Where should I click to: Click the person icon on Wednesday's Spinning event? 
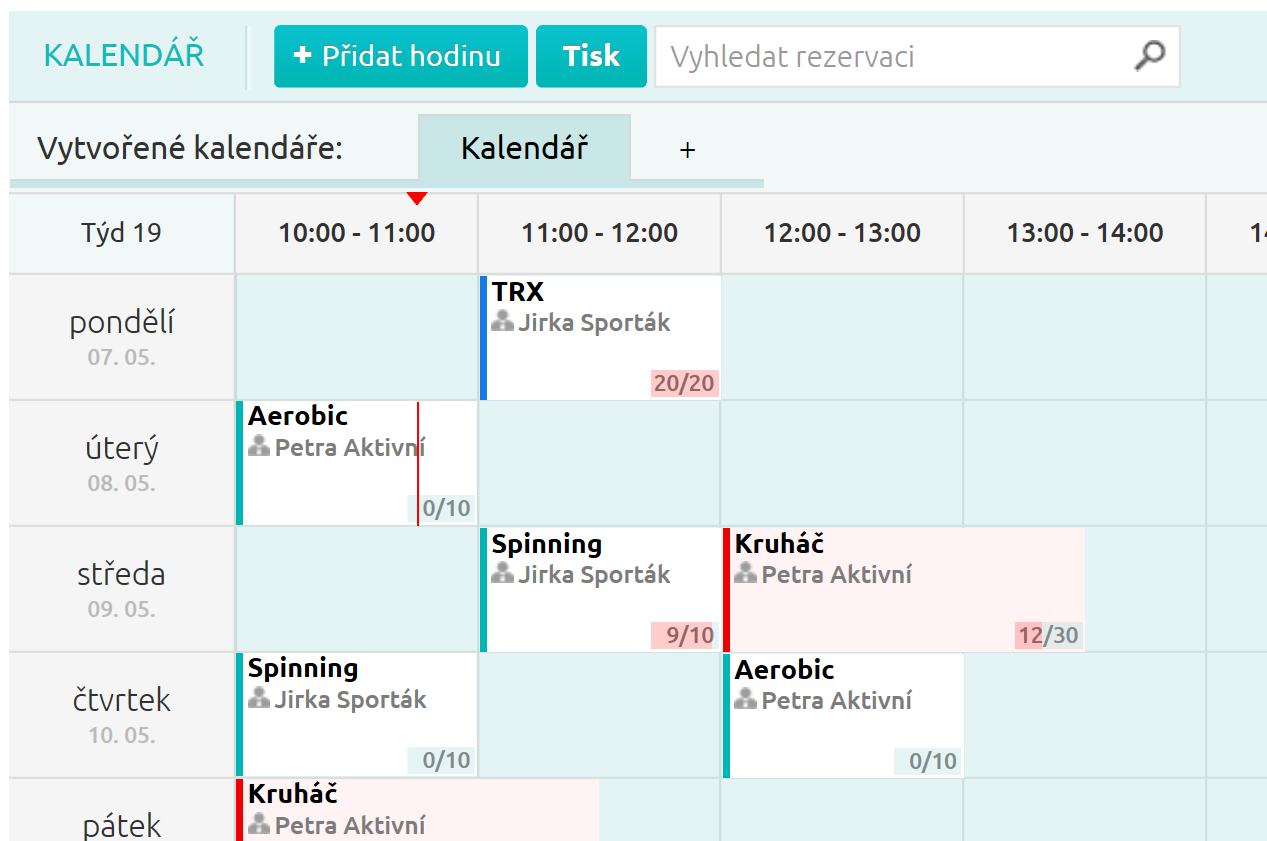502,574
